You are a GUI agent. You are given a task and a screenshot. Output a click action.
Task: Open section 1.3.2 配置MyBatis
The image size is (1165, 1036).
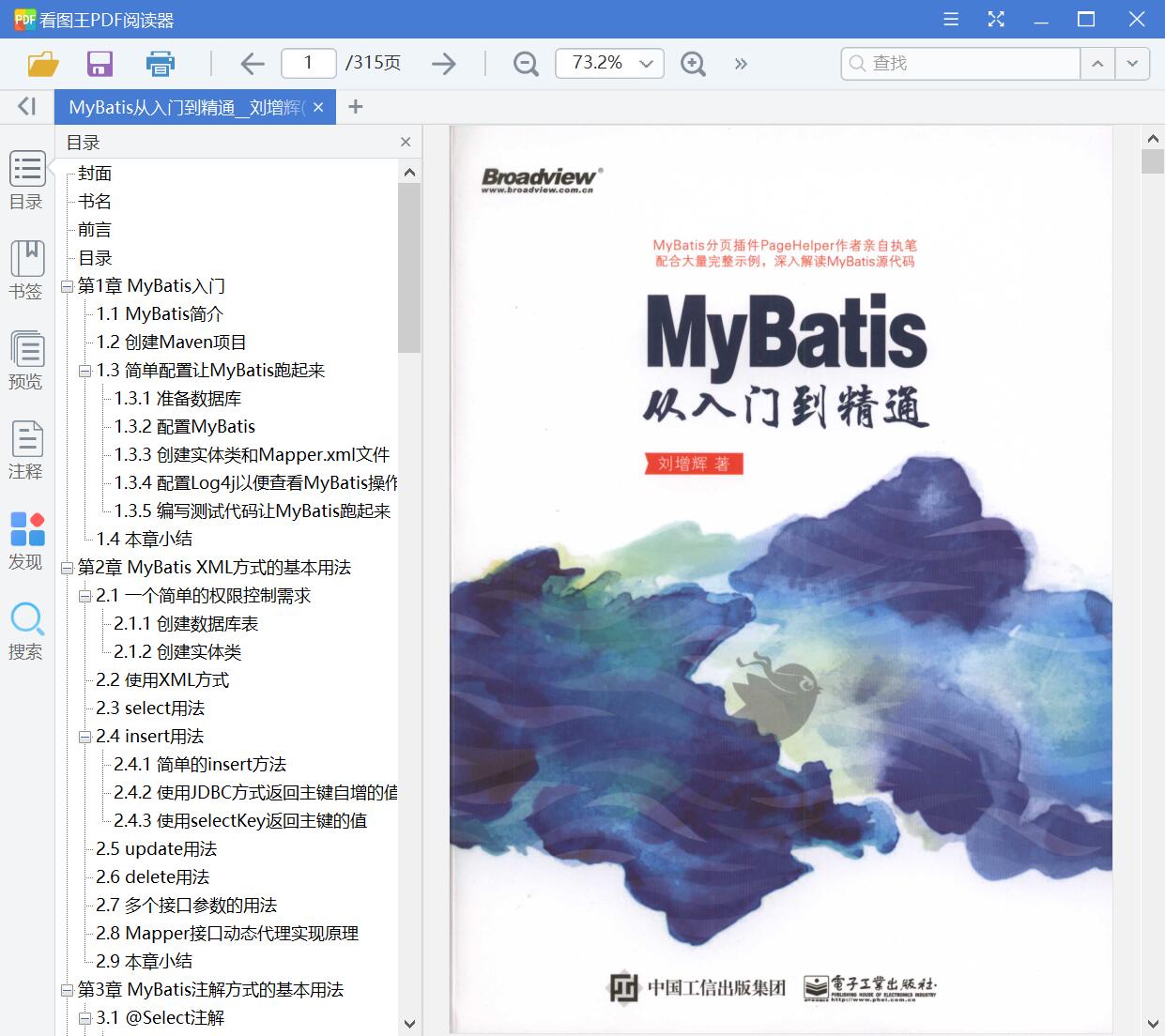click(x=185, y=427)
